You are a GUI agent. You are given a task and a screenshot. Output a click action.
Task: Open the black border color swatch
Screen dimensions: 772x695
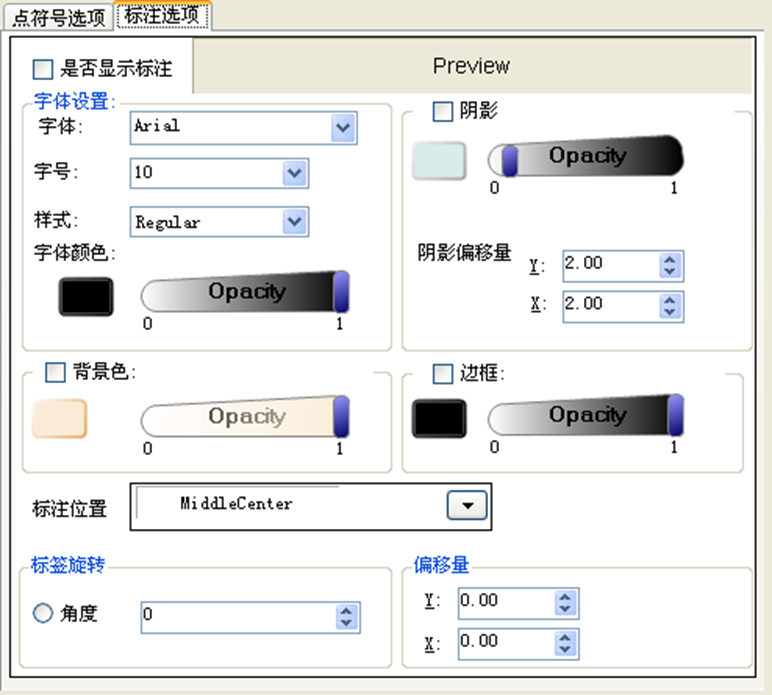(x=439, y=418)
